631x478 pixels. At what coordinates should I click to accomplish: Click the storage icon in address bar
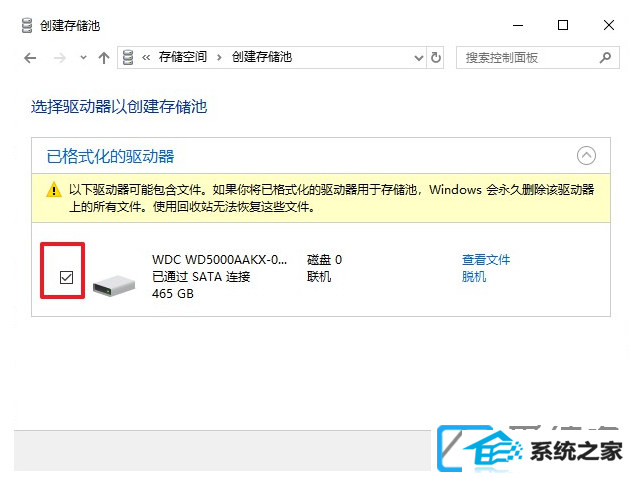[128, 58]
